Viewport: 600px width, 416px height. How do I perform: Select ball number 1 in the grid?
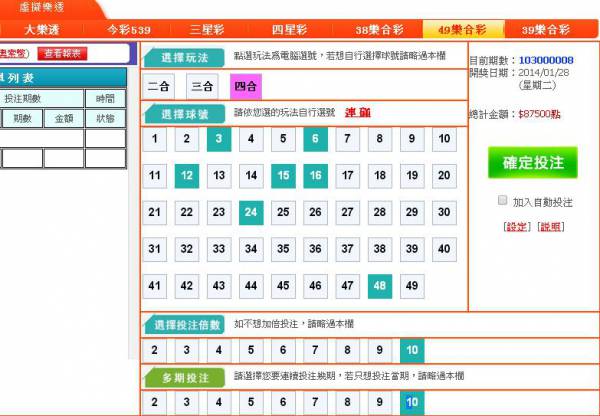coord(155,139)
